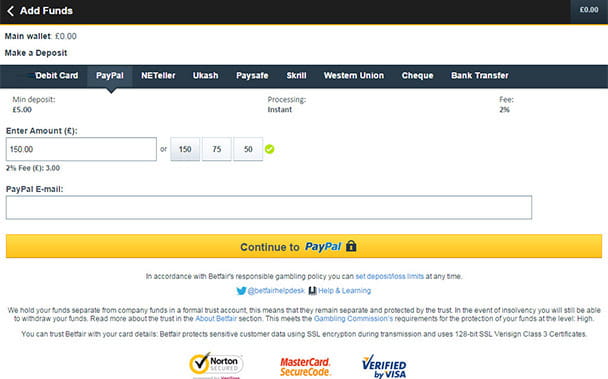Click the padlock icon on Continue button
The image size is (608, 379).
pyautogui.click(x=351, y=246)
